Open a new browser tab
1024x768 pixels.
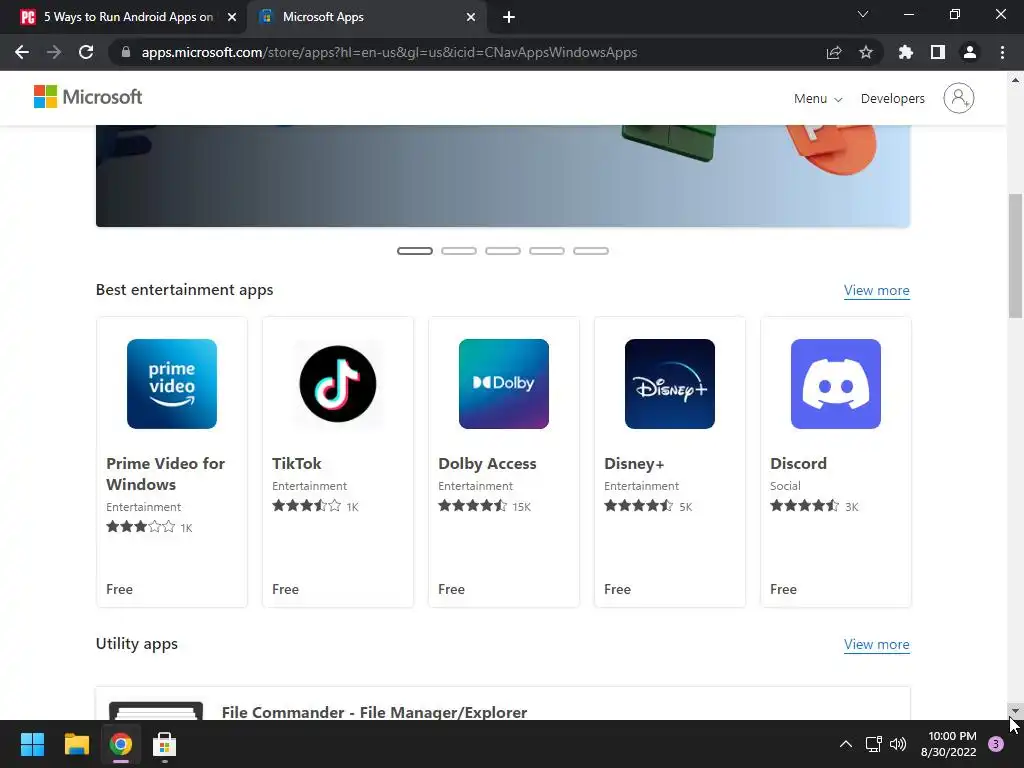[509, 18]
